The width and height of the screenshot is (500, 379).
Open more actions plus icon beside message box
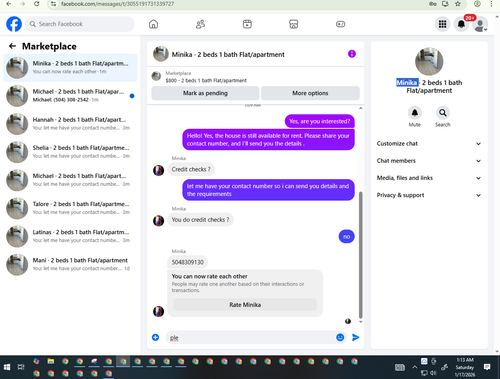(155, 337)
